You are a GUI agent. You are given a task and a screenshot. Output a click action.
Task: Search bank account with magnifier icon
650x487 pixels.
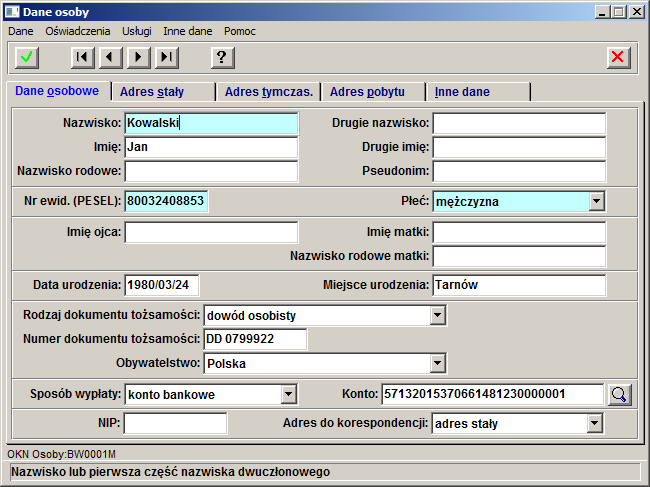pyautogui.click(x=620, y=395)
